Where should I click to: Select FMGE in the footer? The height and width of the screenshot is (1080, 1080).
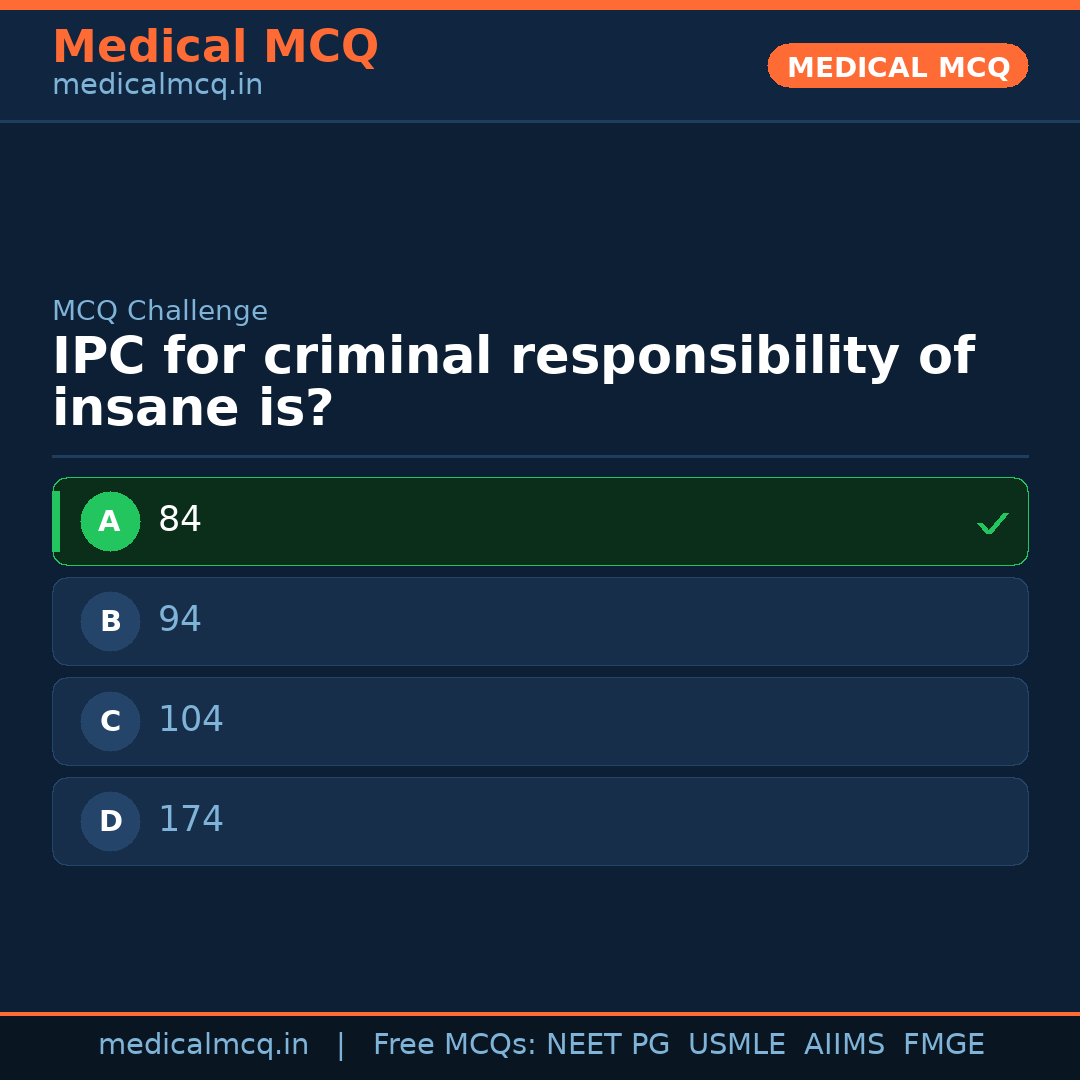944,1045
